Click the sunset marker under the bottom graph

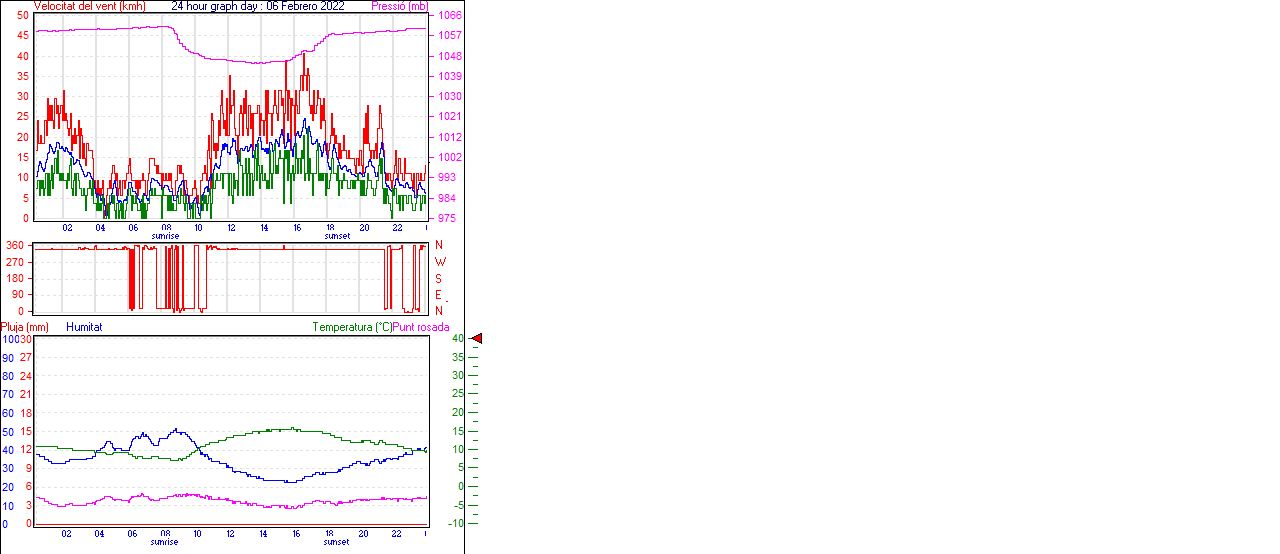coord(336,542)
